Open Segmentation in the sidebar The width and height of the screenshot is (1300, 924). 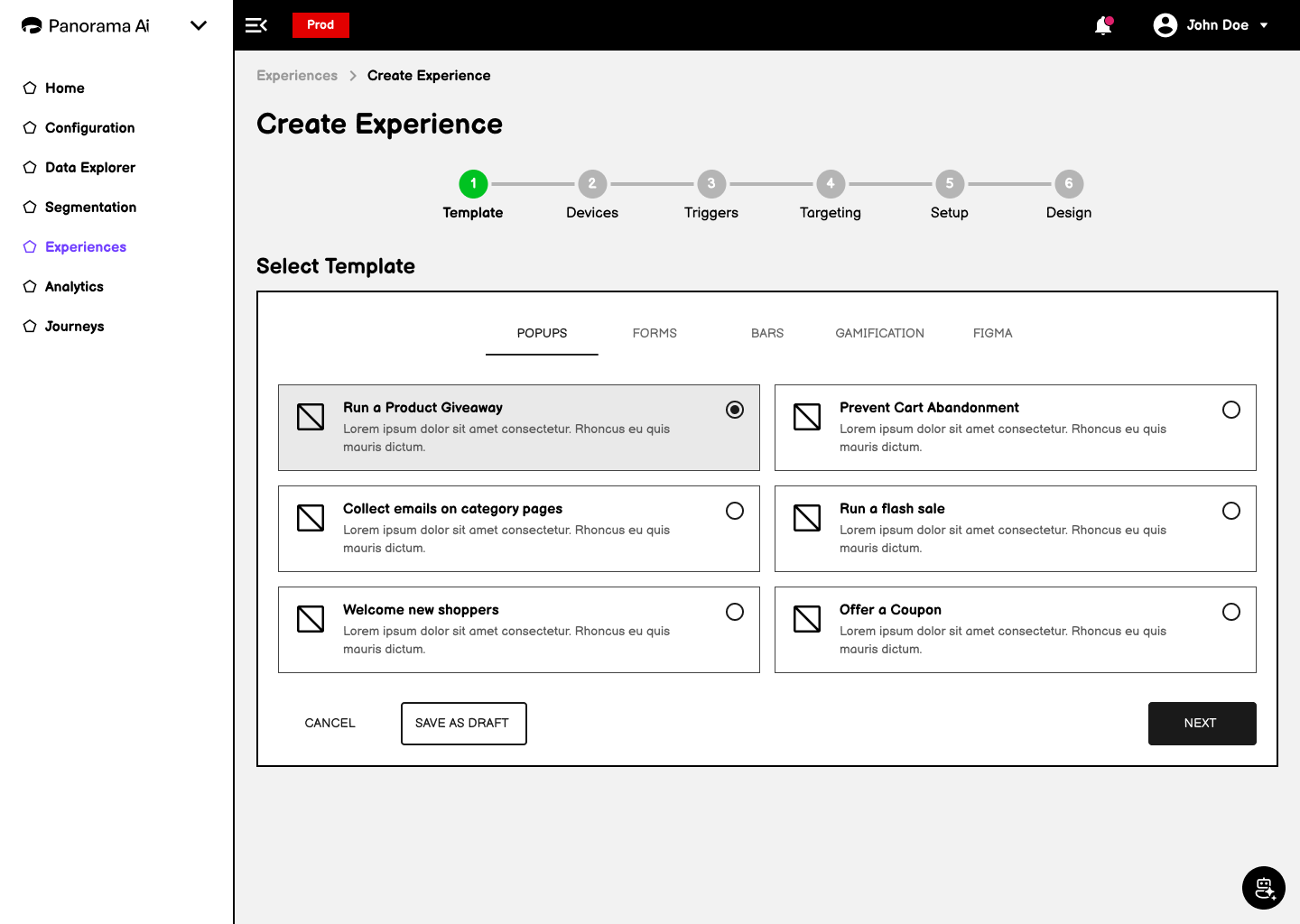tap(91, 207)
